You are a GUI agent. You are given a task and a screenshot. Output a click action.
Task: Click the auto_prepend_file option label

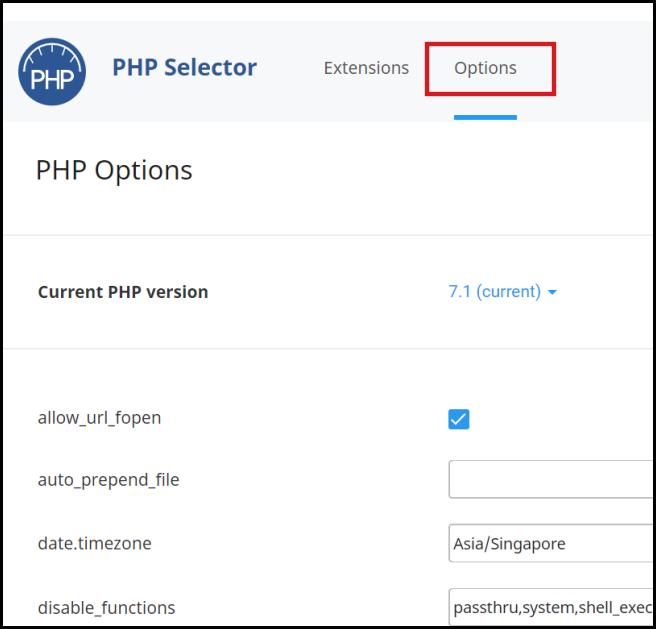point(108,480)
